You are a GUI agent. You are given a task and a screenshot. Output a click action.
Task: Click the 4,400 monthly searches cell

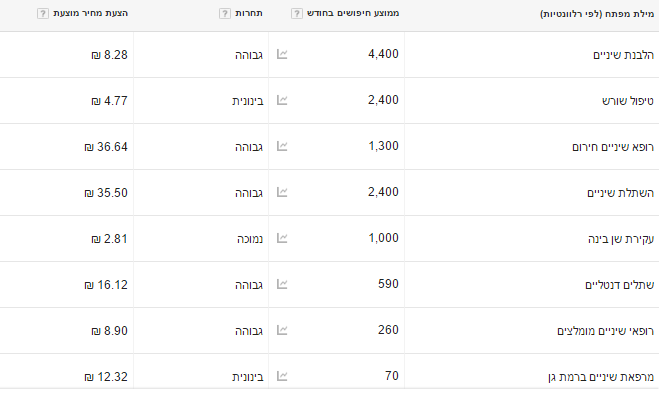(x=383, y=54)
